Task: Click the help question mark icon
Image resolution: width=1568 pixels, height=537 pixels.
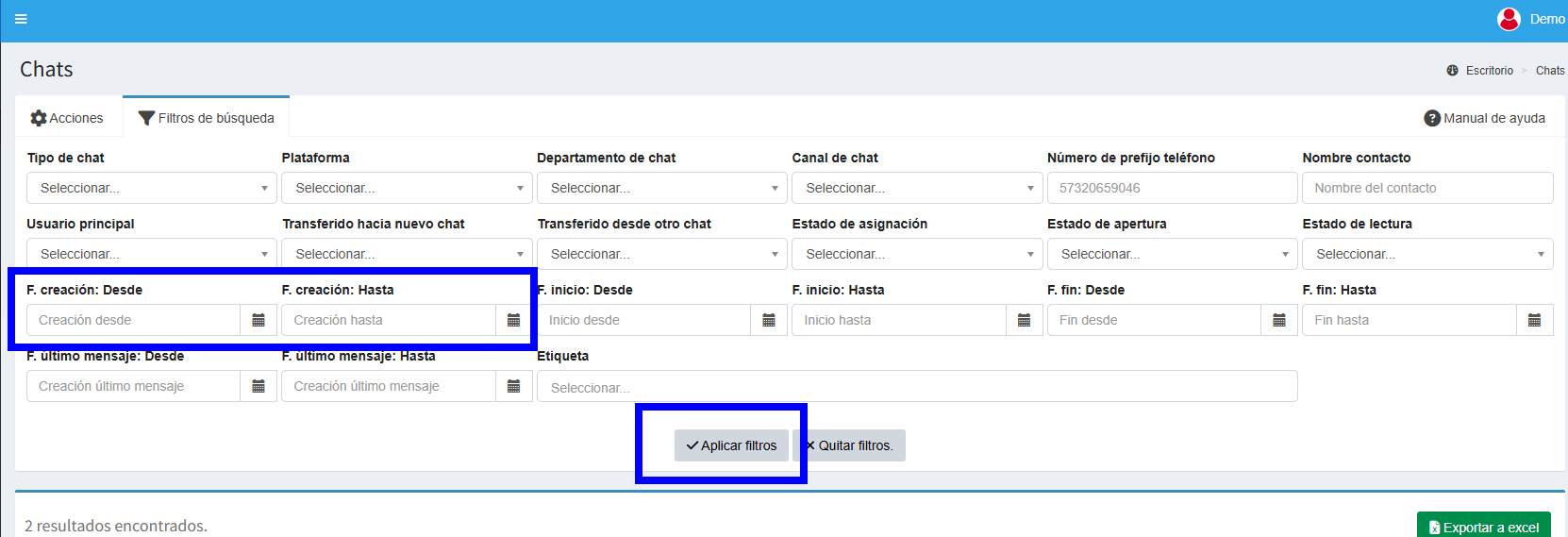Action: tap(1432, 118)
